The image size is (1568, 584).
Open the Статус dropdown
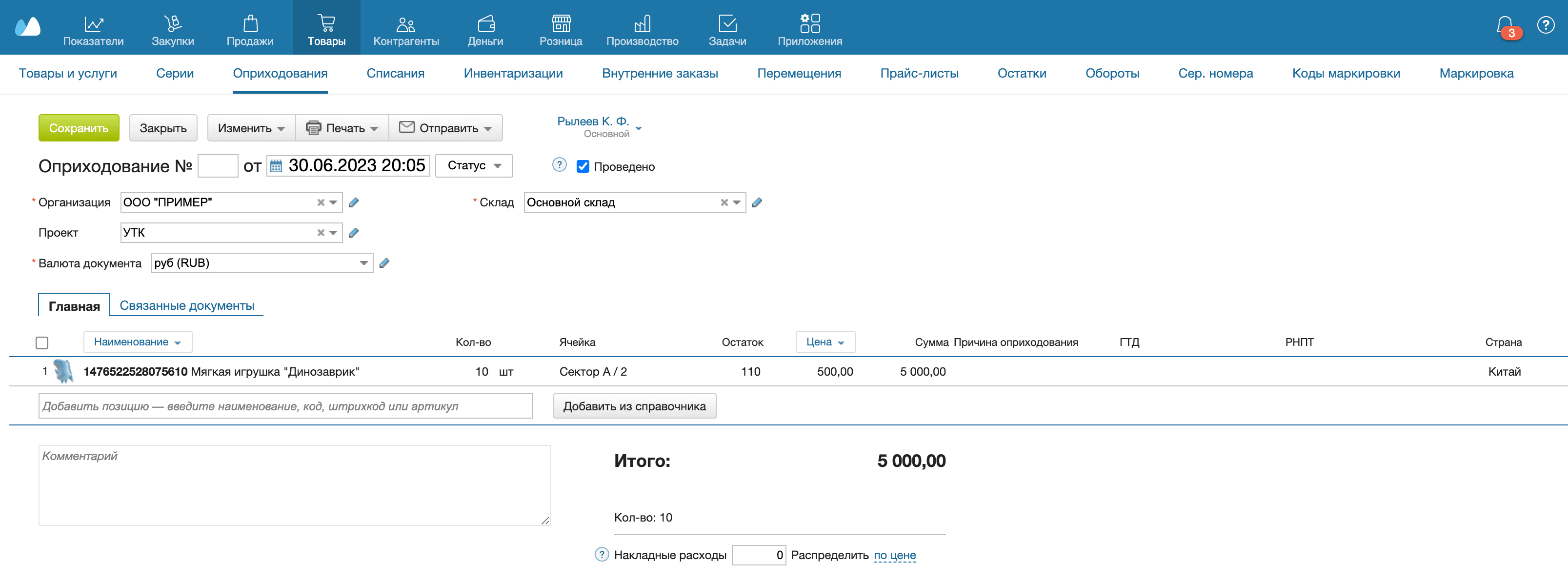[474, 166]
